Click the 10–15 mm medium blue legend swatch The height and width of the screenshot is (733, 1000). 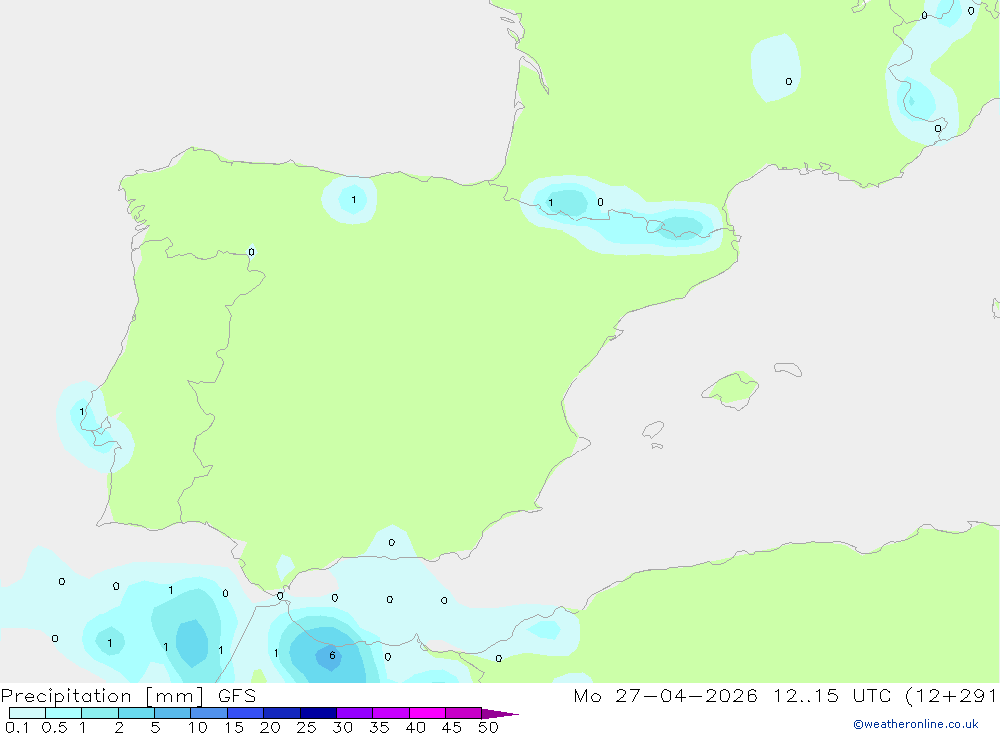[x=209, y=713]
